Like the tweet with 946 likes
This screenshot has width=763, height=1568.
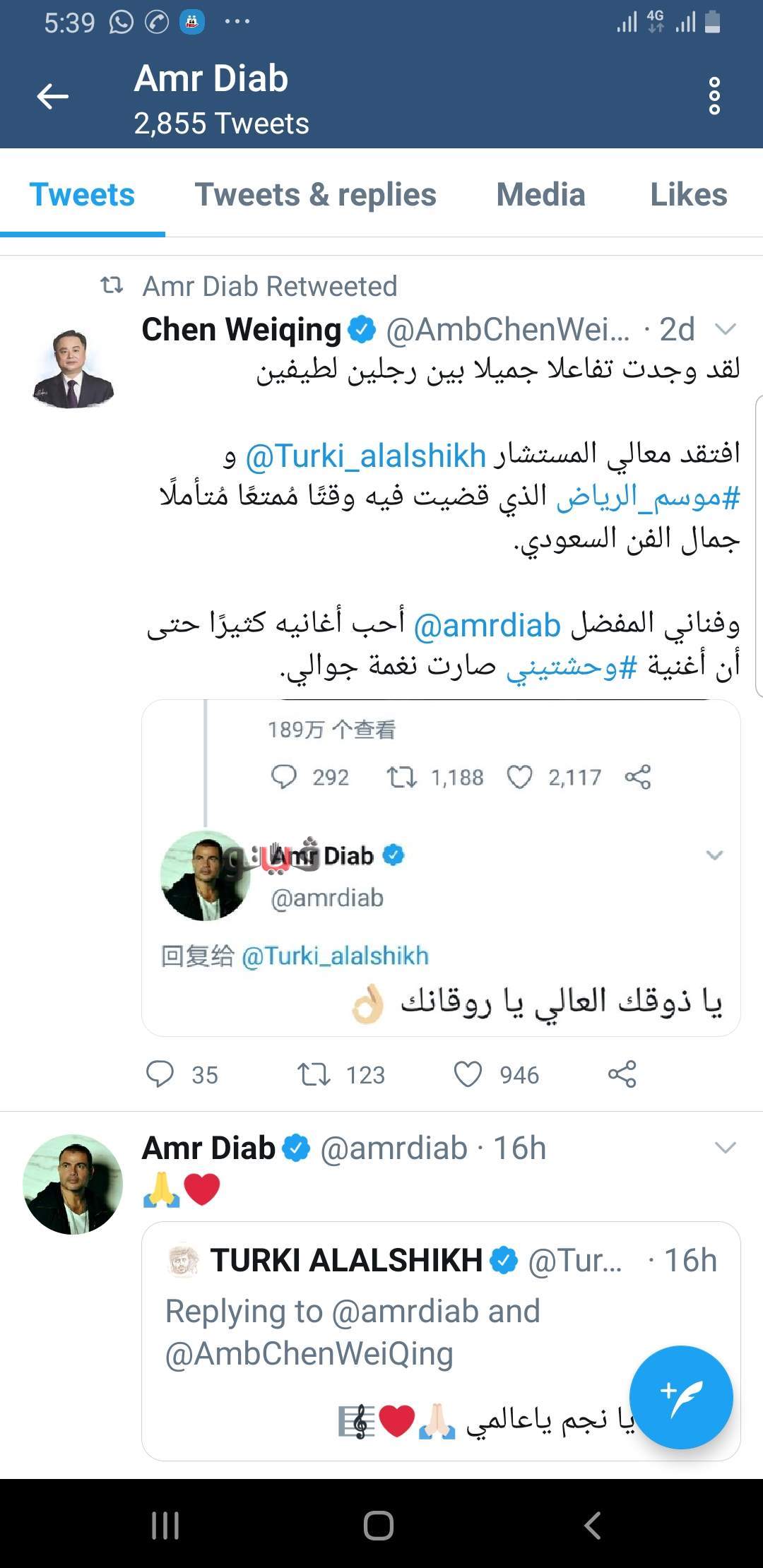pos(468,1074)
